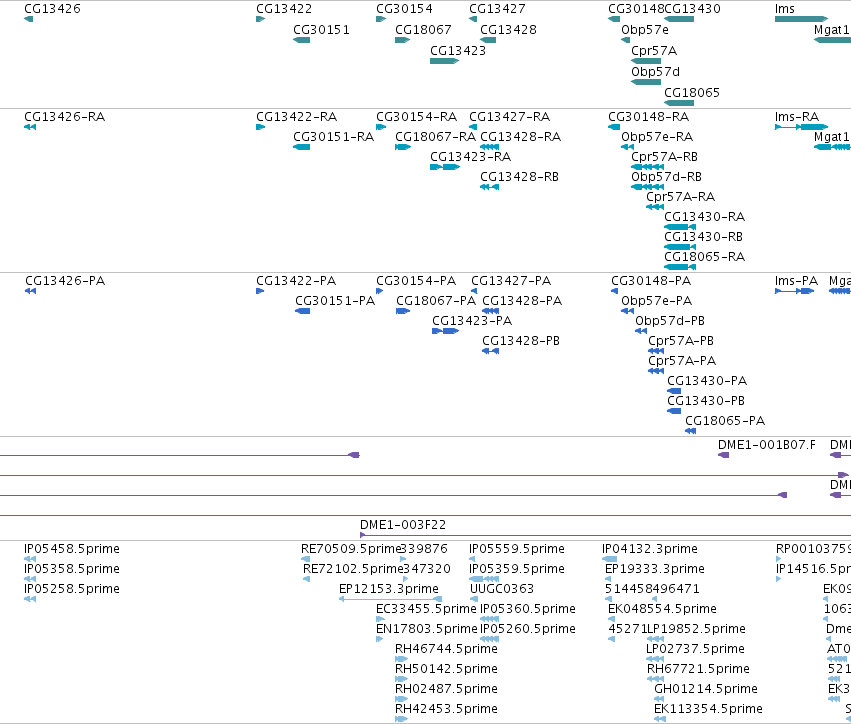Click the lms gene label
Viewport: 851px width, 724px height.
tap(785, 9)
